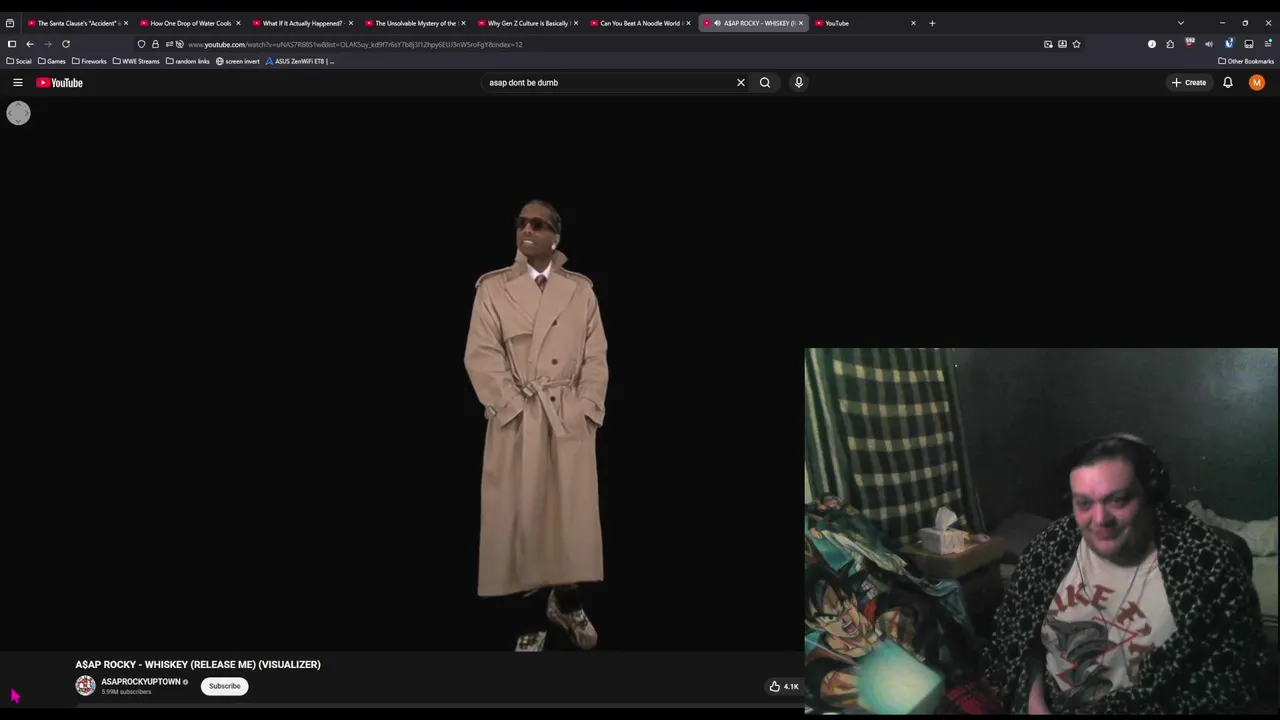1280x720 pixels.
Task: Open ASAPROCKYUPTOWN channel avatar
Action: coord(85,686)
